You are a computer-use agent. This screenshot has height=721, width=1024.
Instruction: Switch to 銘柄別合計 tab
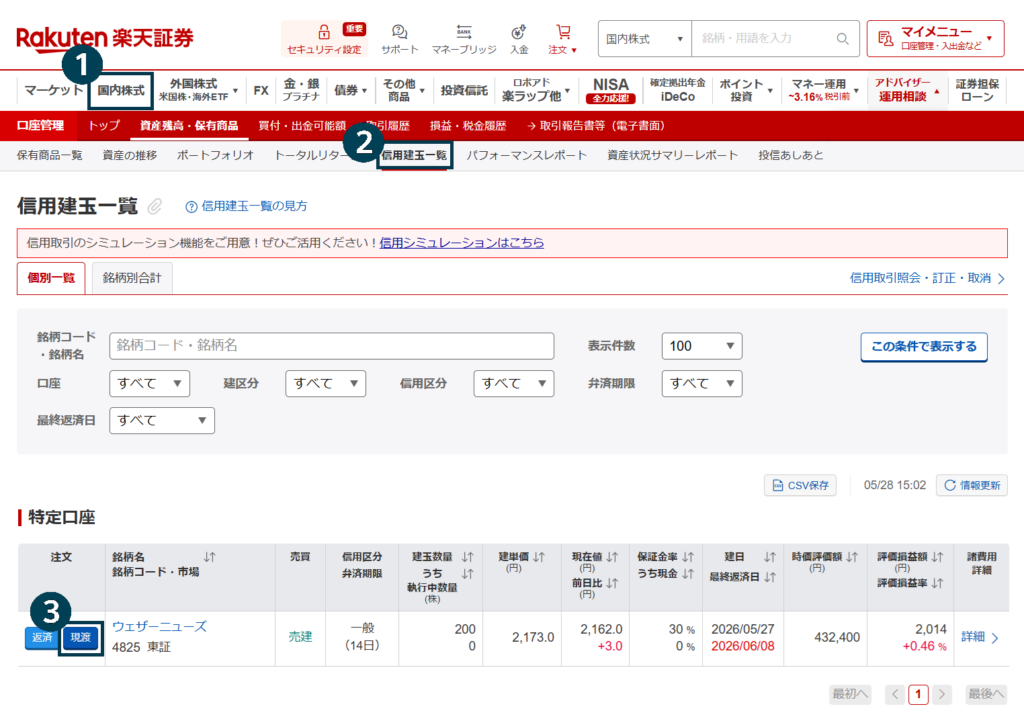132,278
